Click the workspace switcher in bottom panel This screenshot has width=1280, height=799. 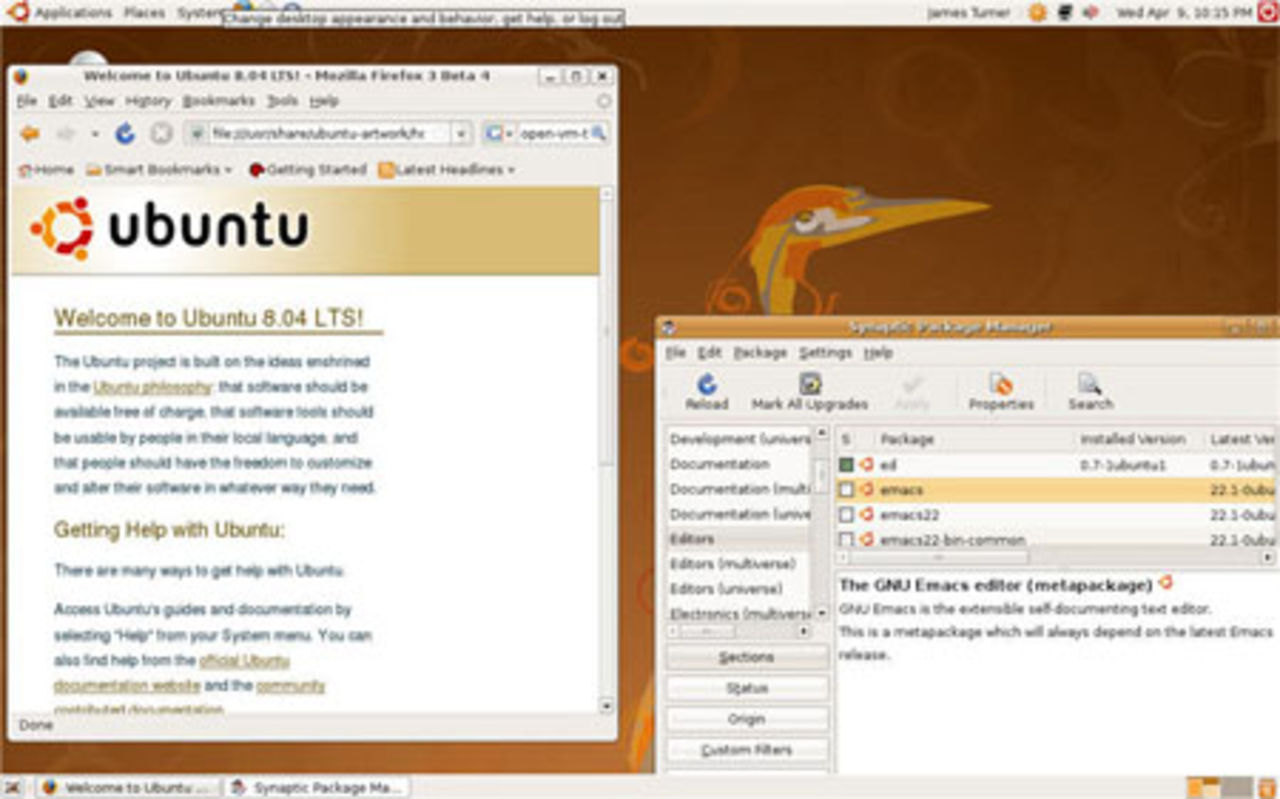[1219, 787]
